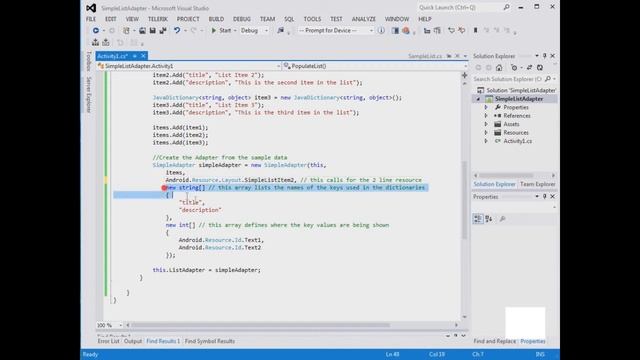Expand the Activity1.cs node
Screen dimensions: 640x360
click(x=486, y=141)
